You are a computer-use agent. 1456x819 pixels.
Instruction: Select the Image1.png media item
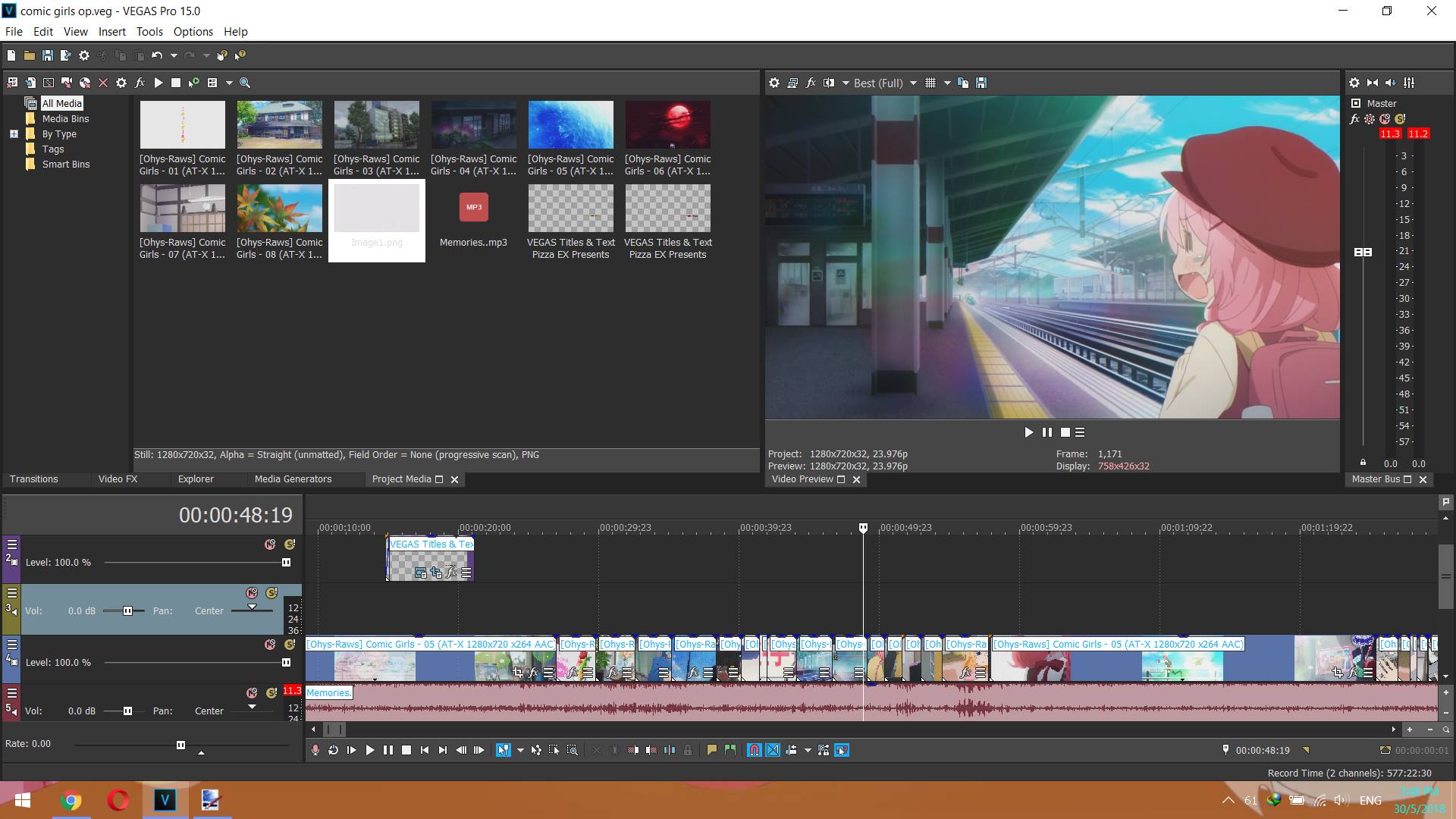[377, 221]
